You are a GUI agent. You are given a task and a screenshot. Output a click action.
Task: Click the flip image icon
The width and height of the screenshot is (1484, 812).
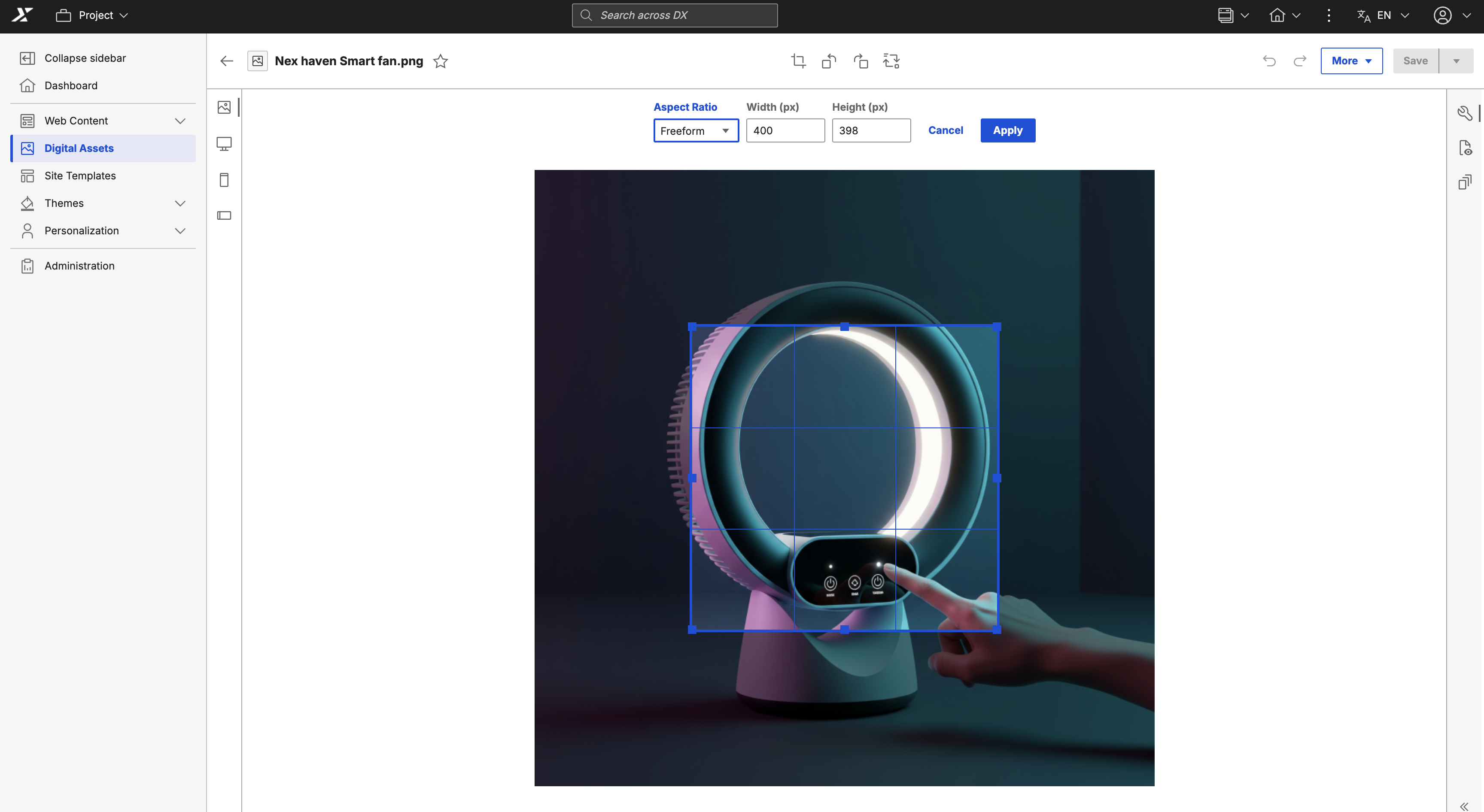click(891, 61)
